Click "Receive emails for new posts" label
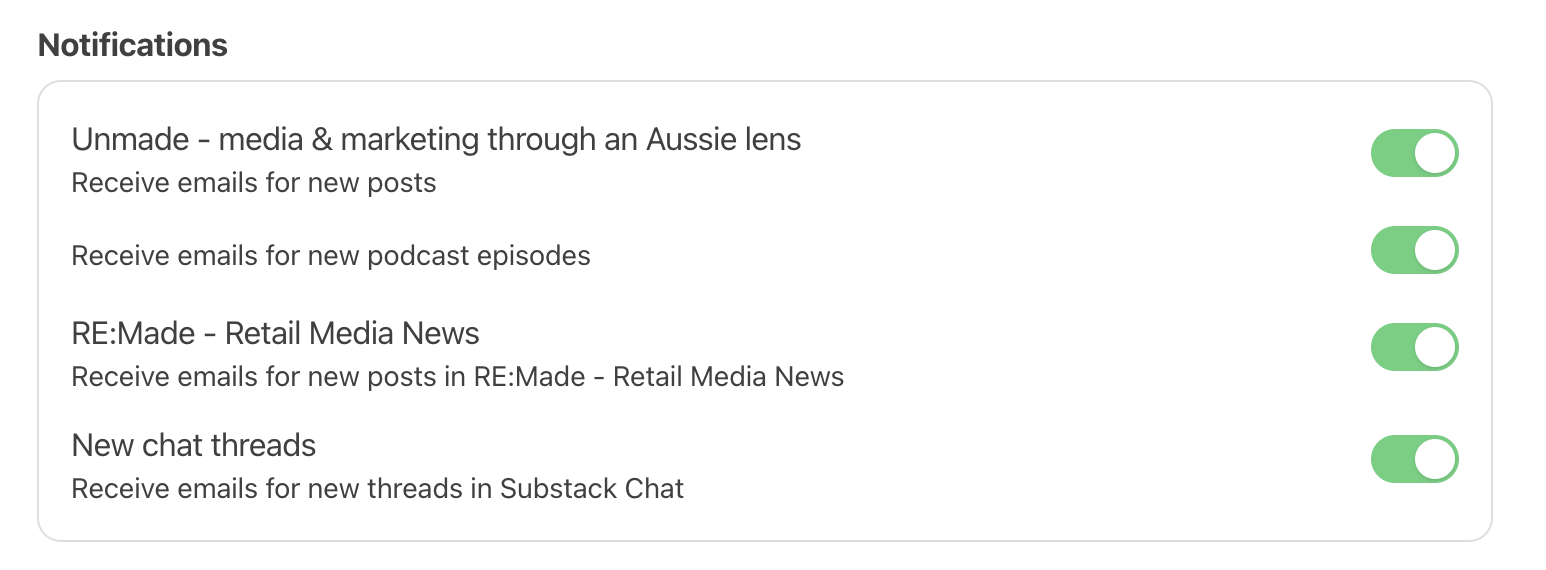The height and width of the screenshot is (570, 1546). [254, 184]
